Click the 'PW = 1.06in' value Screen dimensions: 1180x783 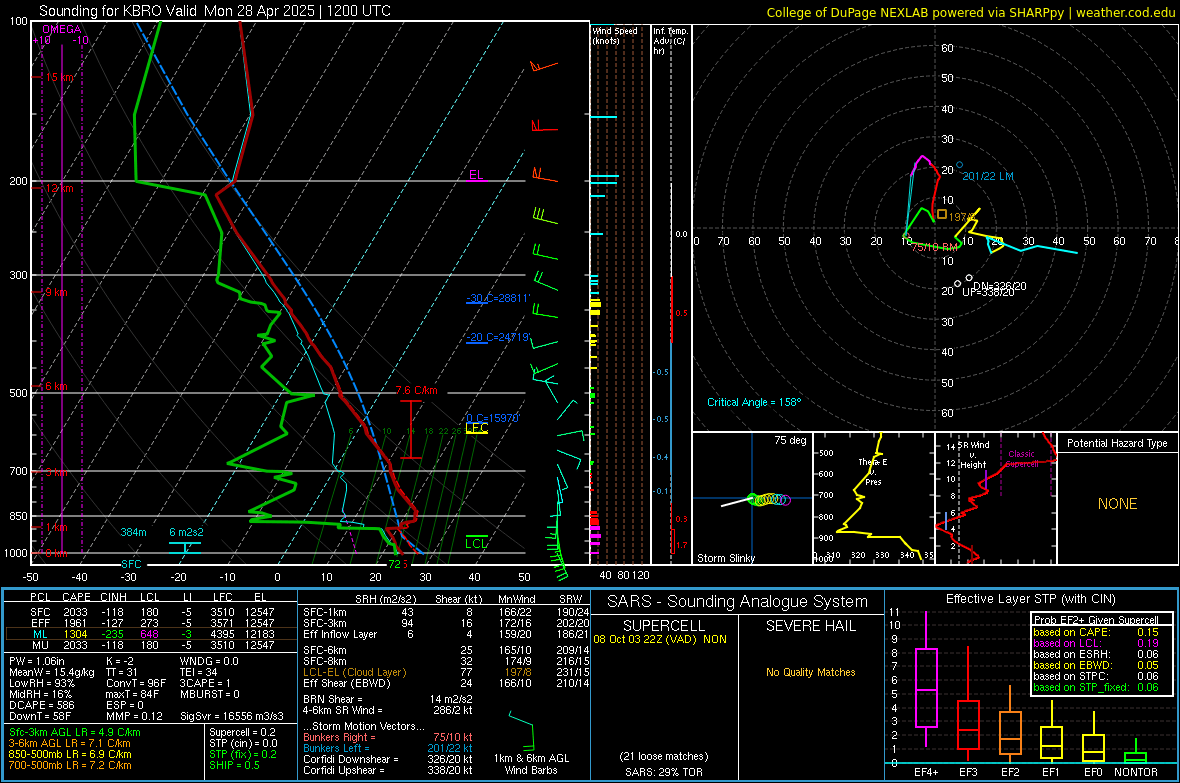[37, 661]
